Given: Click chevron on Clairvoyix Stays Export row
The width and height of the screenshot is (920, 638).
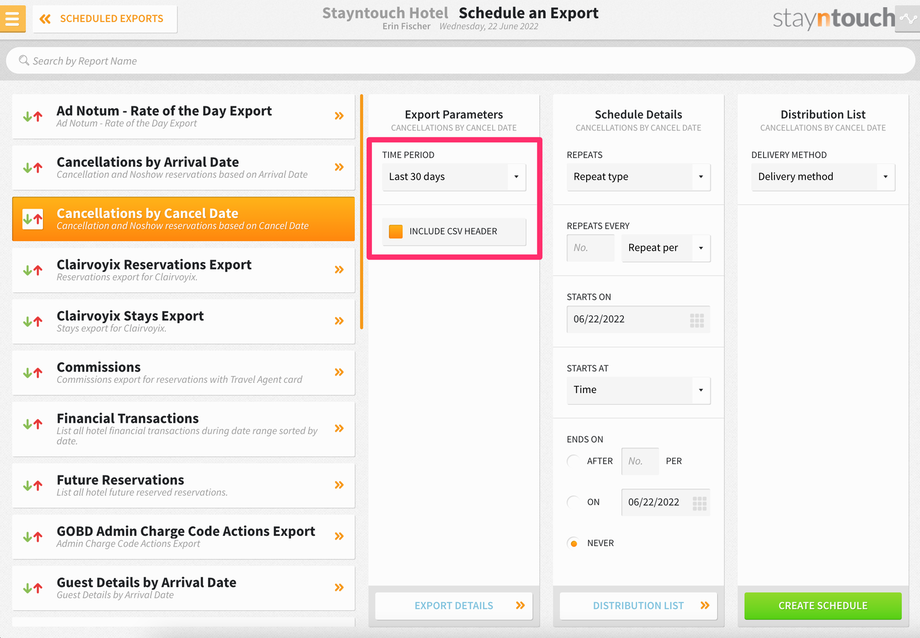Looking at the screenshot, I should pos(339,321).
